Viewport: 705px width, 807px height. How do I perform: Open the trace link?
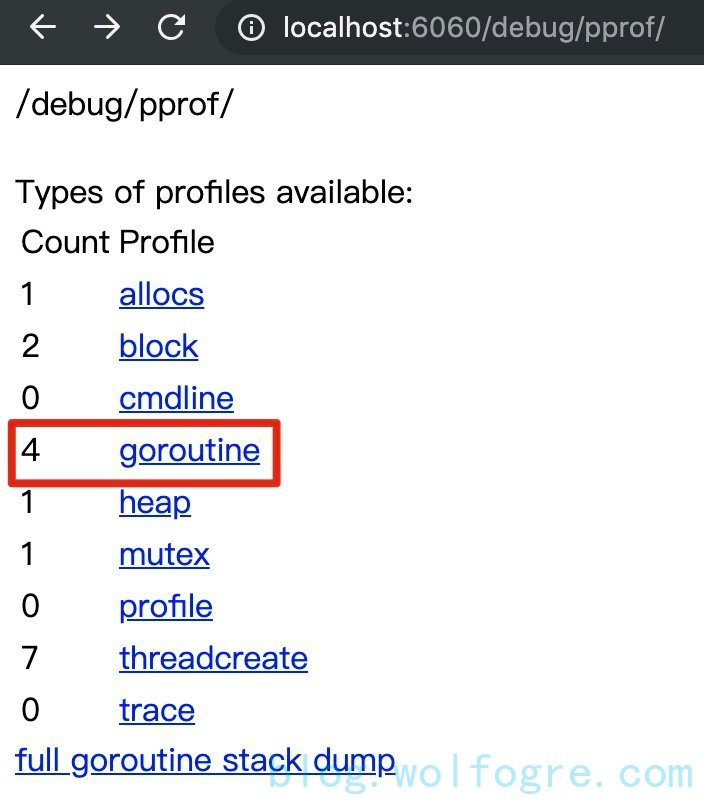(x=156, y=710)
